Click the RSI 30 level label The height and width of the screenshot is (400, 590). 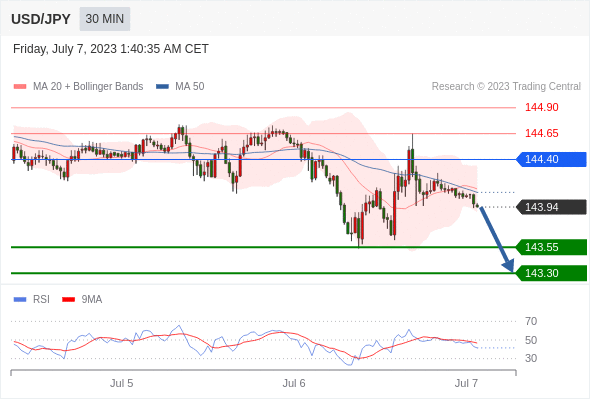(x=531, y=358)
